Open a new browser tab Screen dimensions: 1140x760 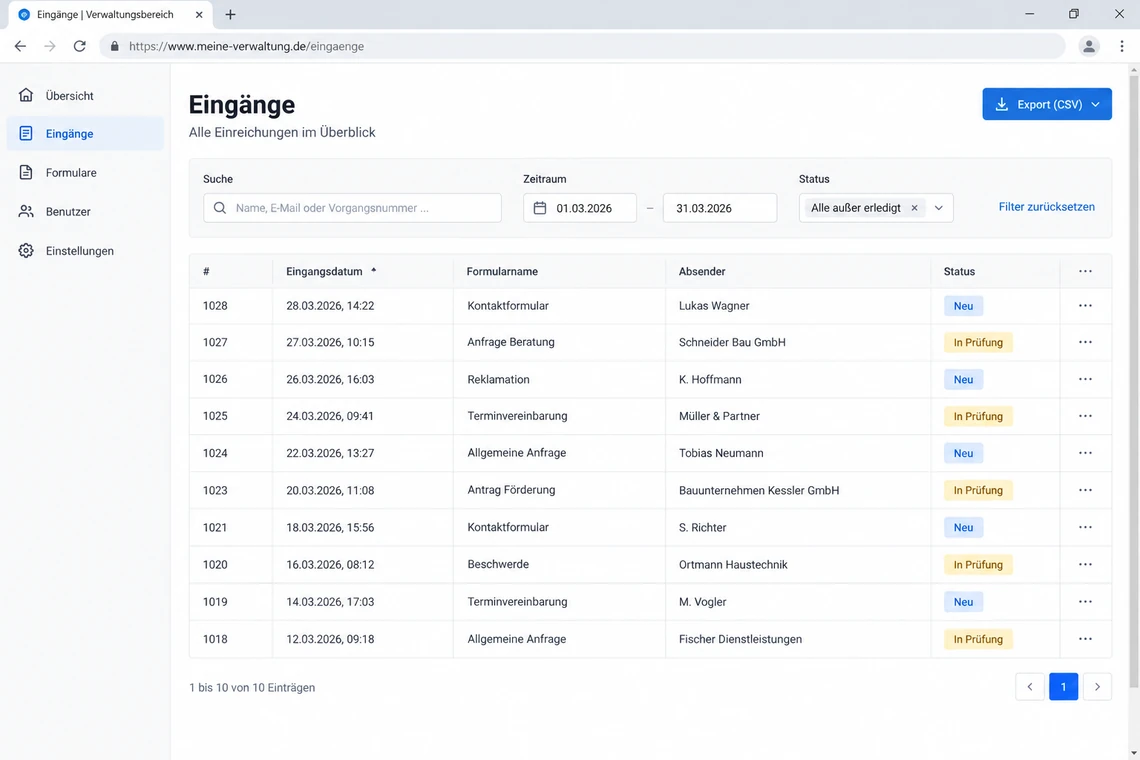click(x=230, y=15)
